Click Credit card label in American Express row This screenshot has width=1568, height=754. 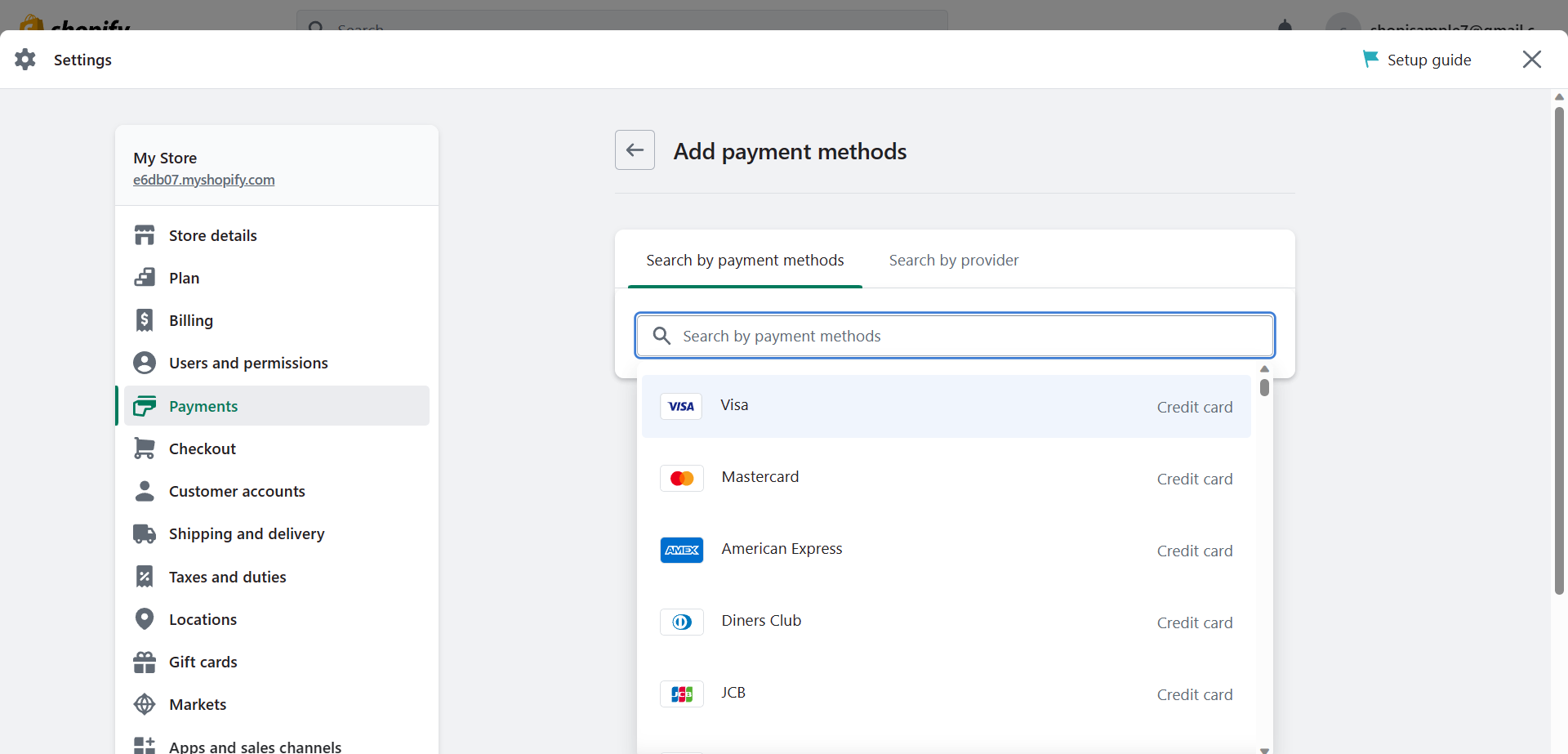tap(1195, 551)
